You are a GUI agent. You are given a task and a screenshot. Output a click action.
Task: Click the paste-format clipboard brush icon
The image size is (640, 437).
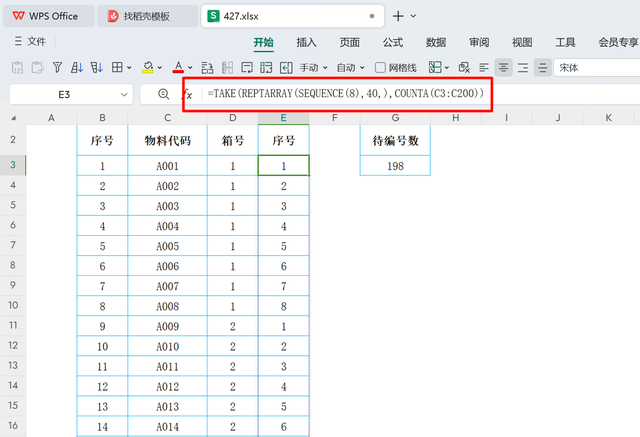(x=37, y=67)
